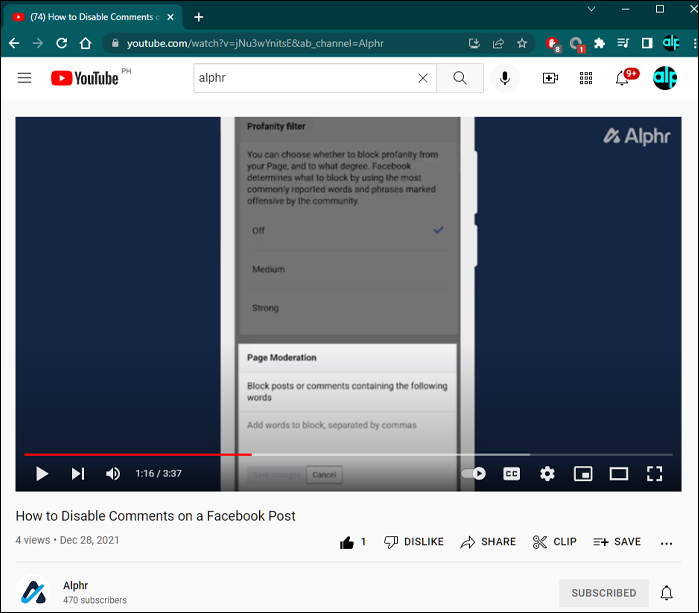699x613 pixels.
Task: Open the YouTube hamburger guide menu
Action: 25,78
